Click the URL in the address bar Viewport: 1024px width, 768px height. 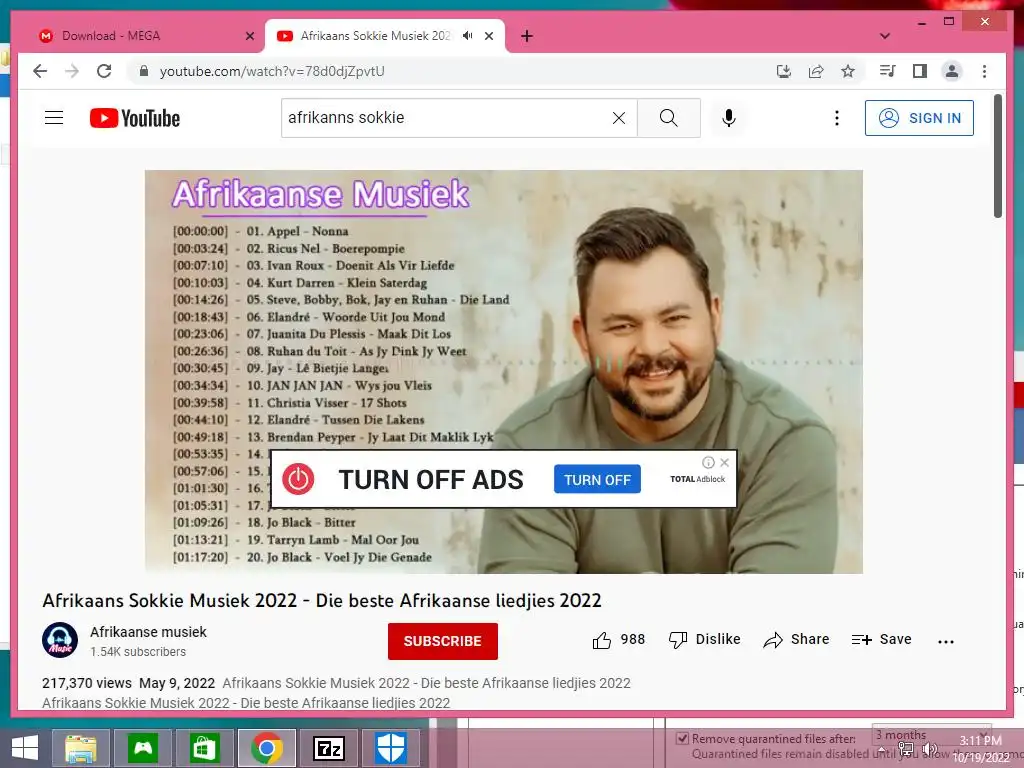[272, 71]
